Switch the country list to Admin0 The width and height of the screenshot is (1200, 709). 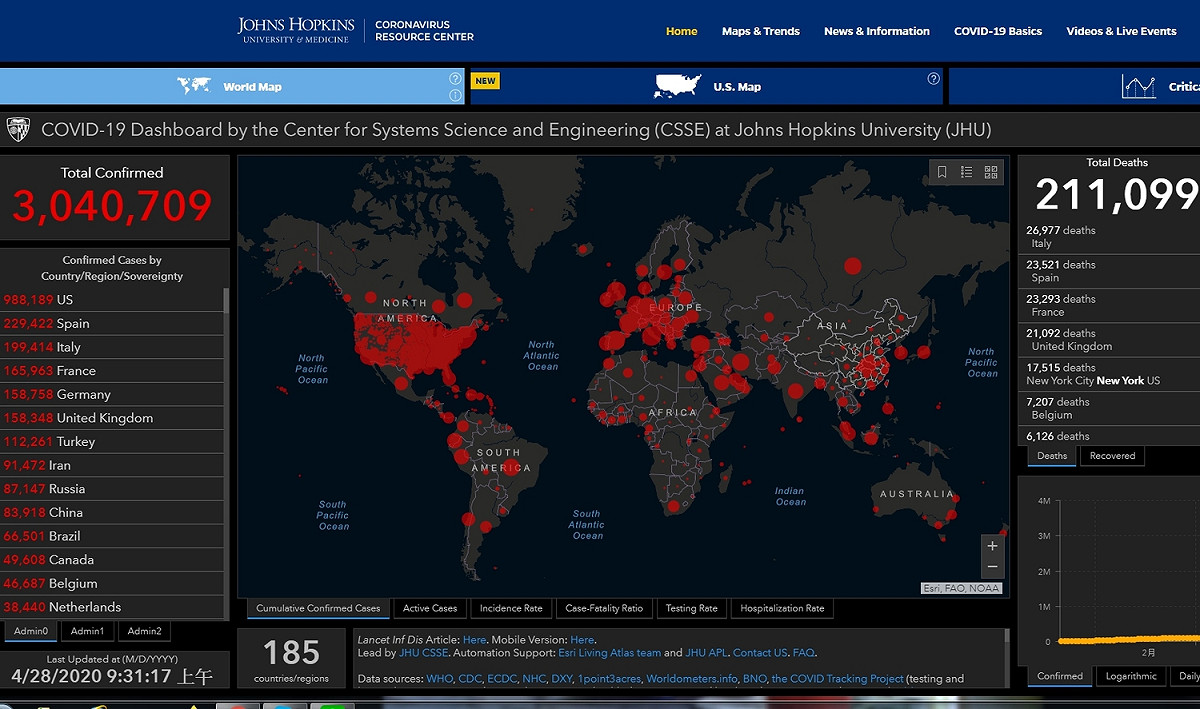pyautogui.click(x=30, y=631)
